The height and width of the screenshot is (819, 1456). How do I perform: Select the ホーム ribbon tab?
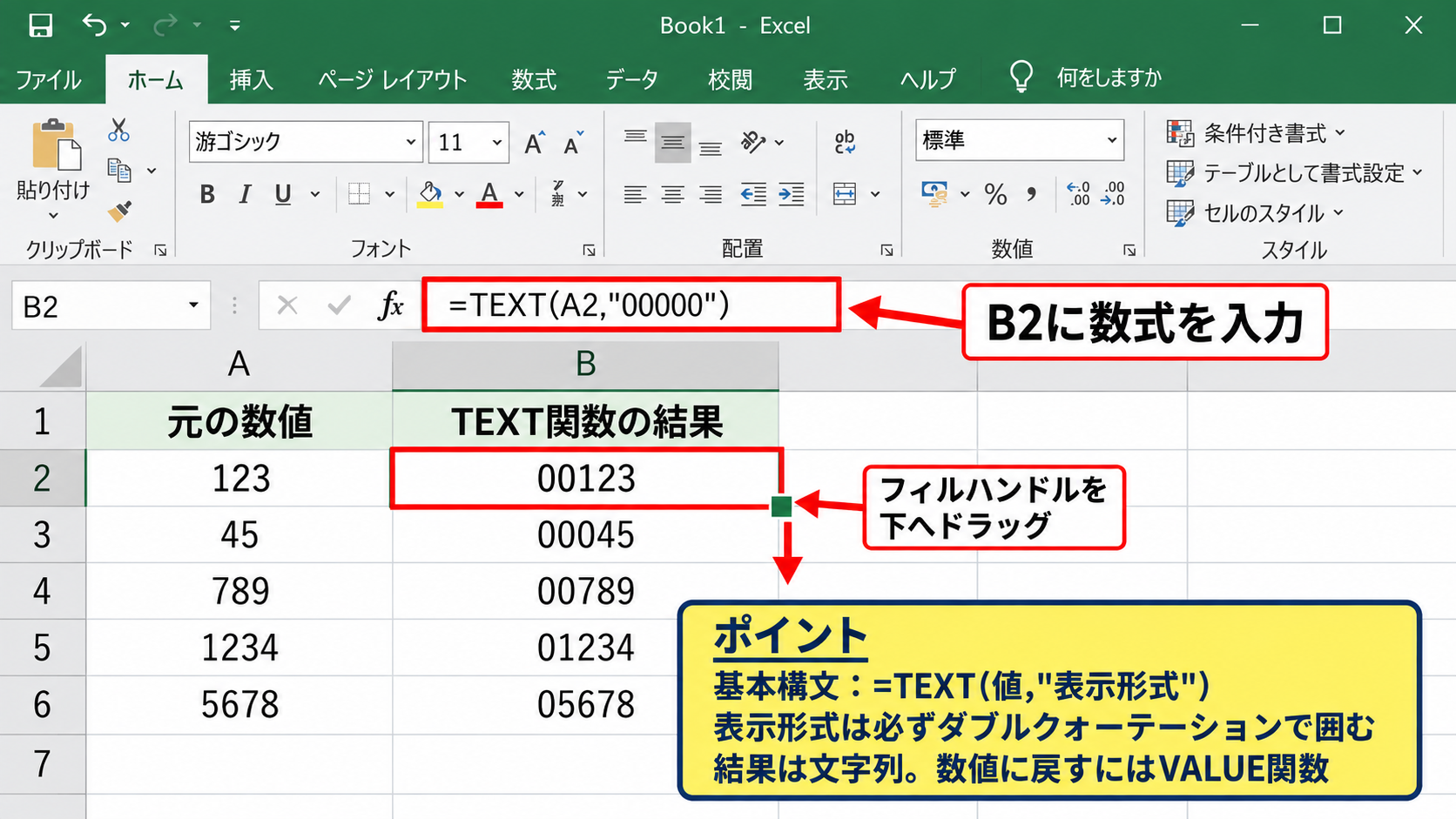pos(156,80)
